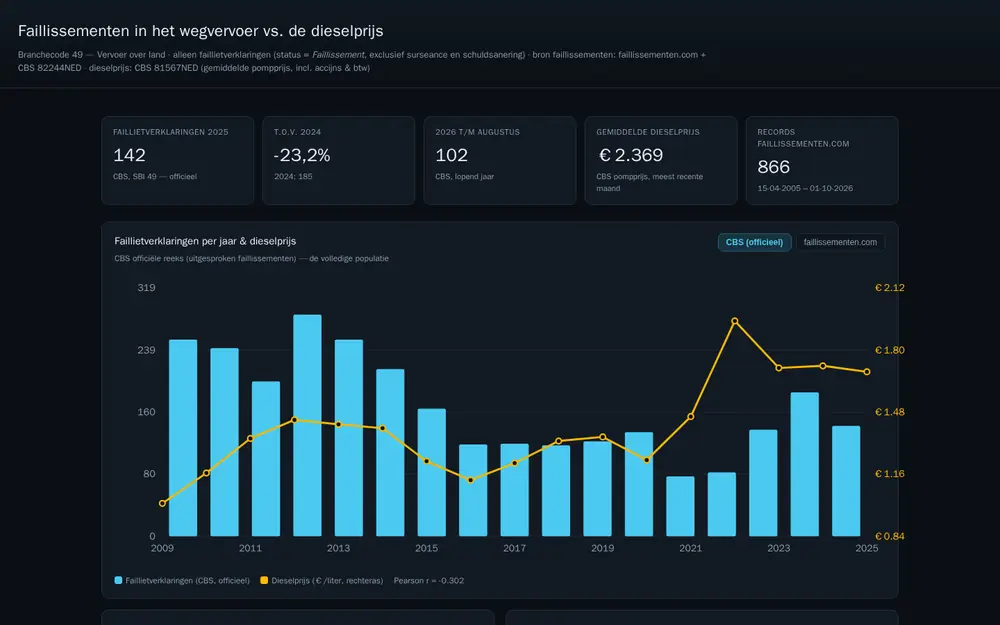The height and width of the screenshot is (625, 1000).
Task: Open the 'T.O.V. 2024' card showing -23,2%
Action: [x=339, y=160]
